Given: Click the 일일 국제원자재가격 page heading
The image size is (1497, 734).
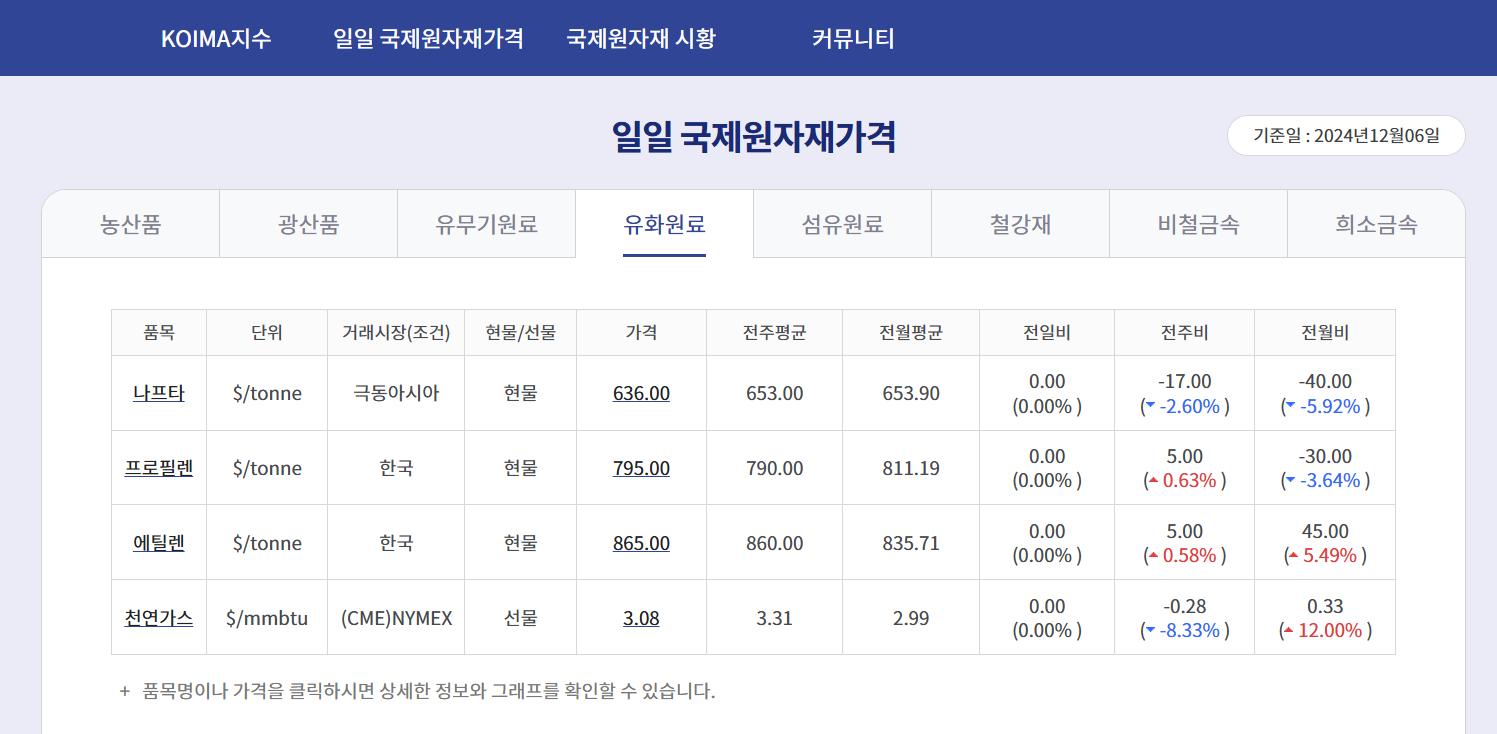Looking at the screenshot, I should [753, 136].
